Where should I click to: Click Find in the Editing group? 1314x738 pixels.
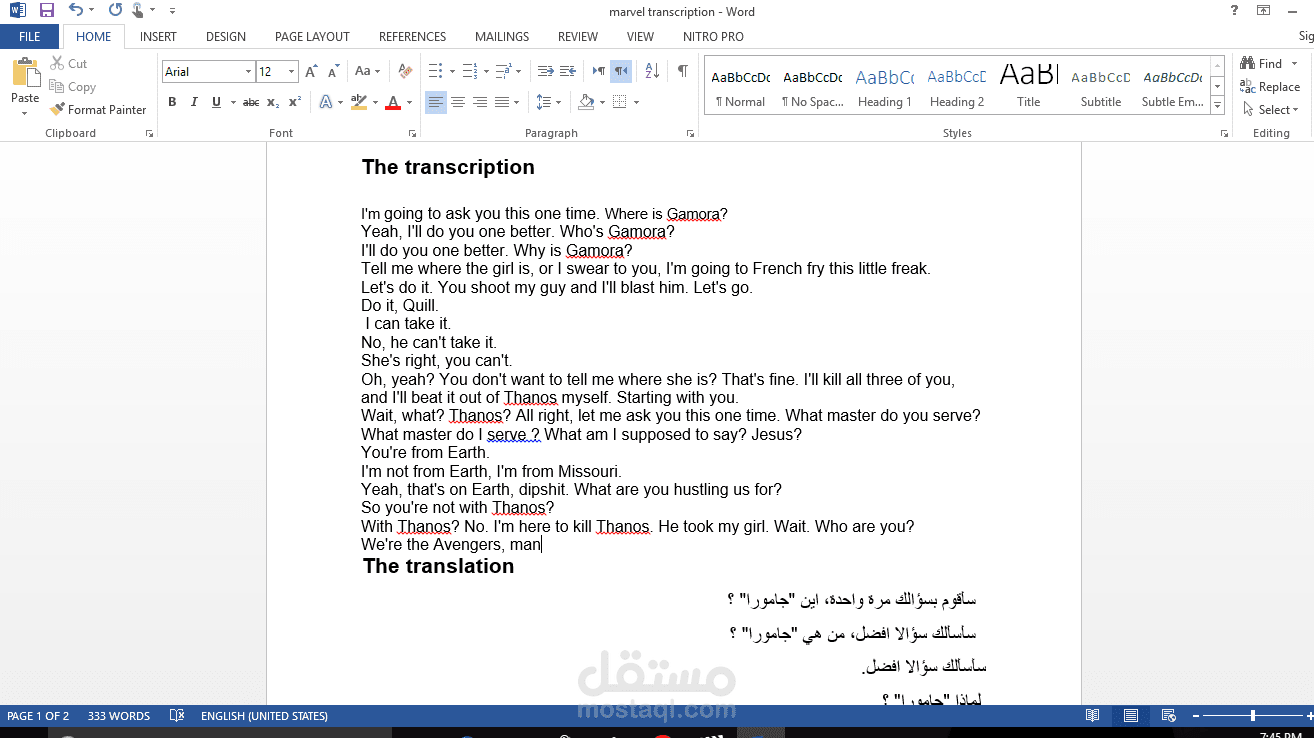pos(1262,64)
